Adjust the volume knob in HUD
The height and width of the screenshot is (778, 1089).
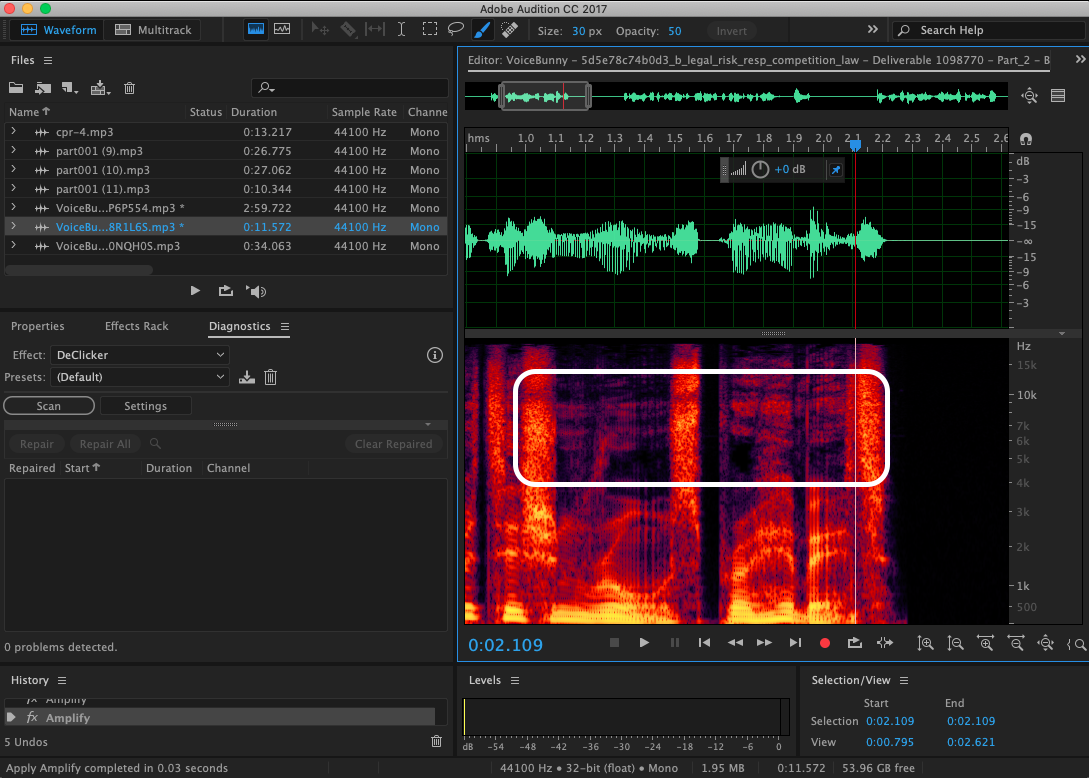point(760,170)
